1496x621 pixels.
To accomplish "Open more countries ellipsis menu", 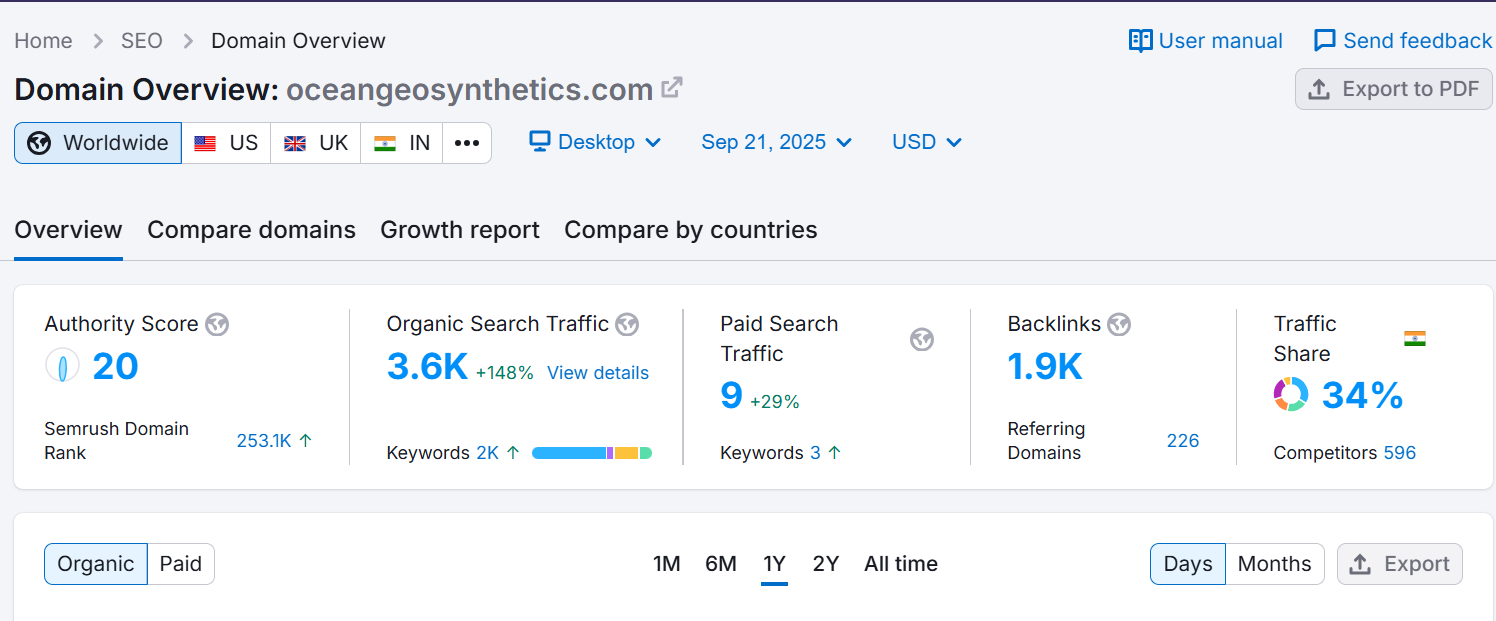I will [x=467, y=143].
